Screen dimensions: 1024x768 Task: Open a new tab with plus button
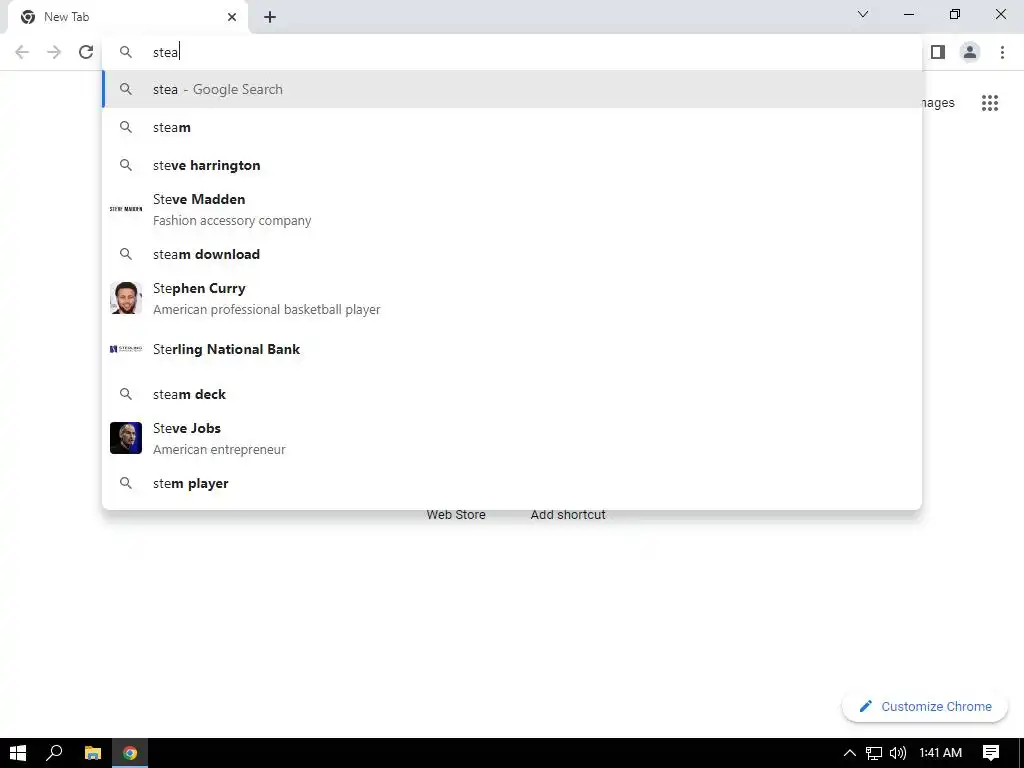pyautogui.click(x=270, y=17)
